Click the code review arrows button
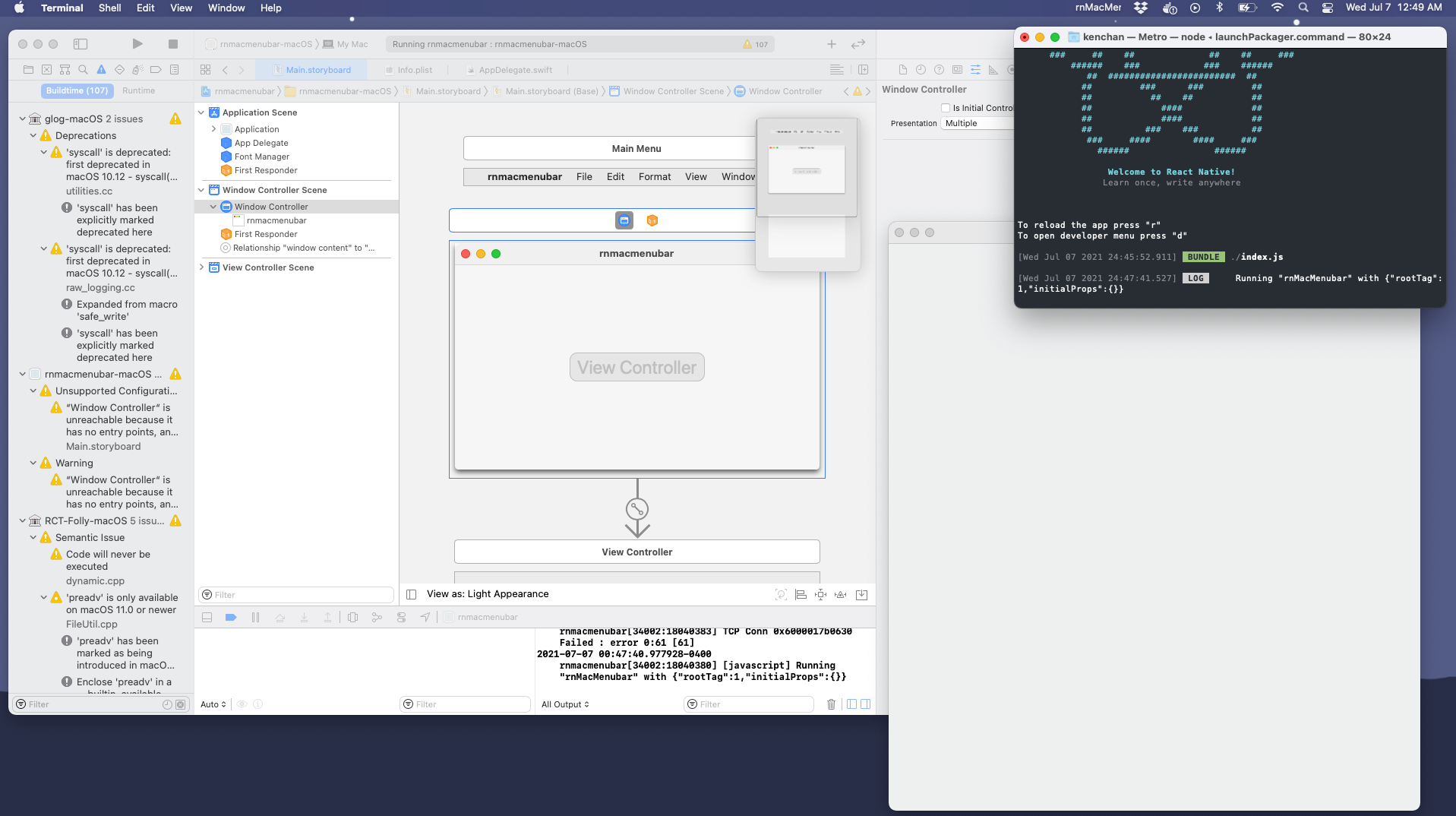Screen dimensions: 1456x816 coord(858,44)
